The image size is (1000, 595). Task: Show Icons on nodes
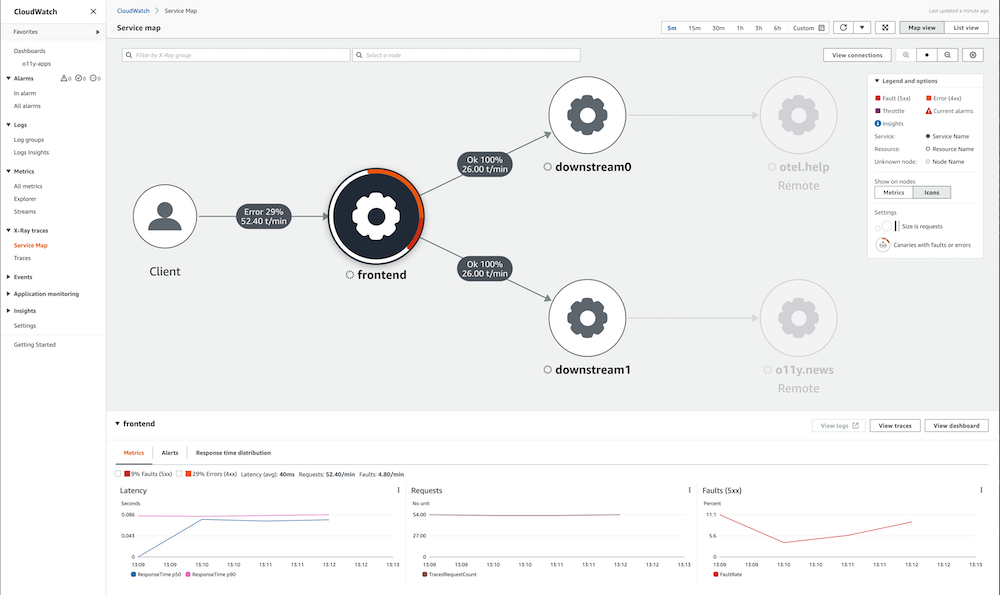point(932,193)
